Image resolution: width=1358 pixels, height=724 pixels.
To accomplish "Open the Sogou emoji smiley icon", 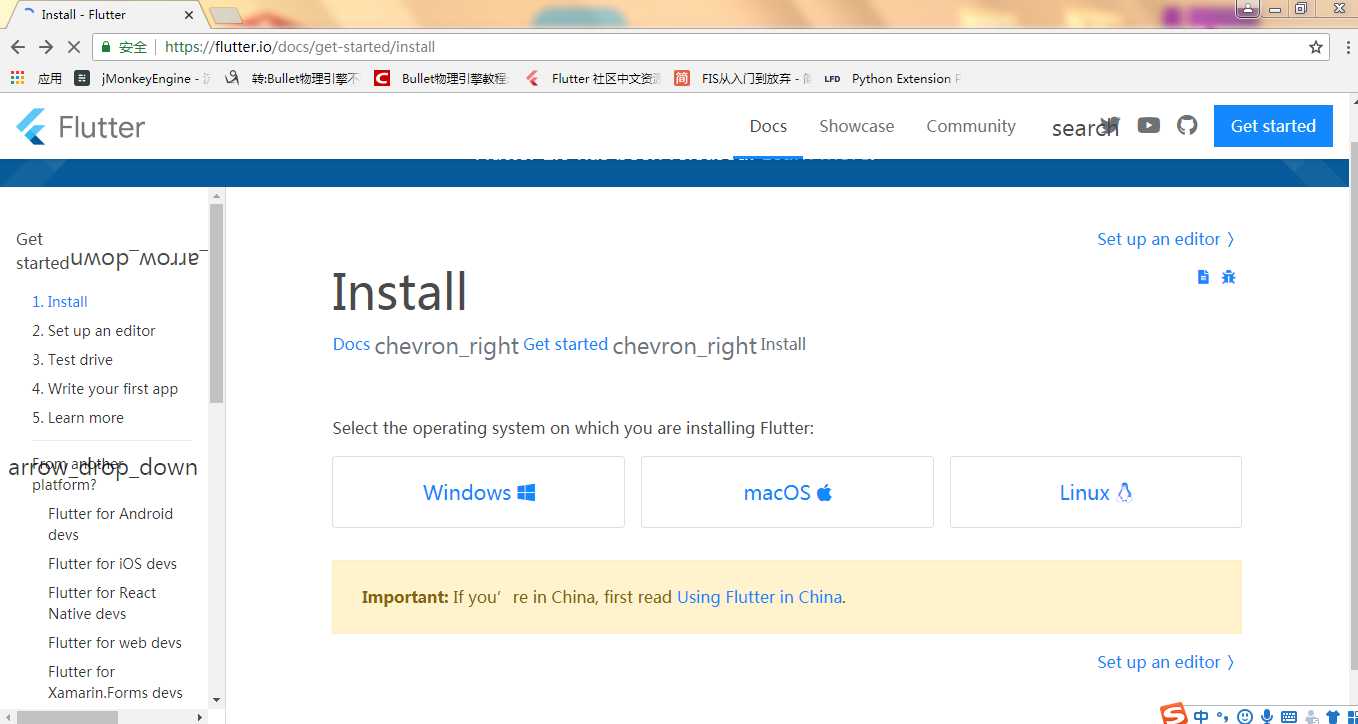I will click(x=1245, y=717).
